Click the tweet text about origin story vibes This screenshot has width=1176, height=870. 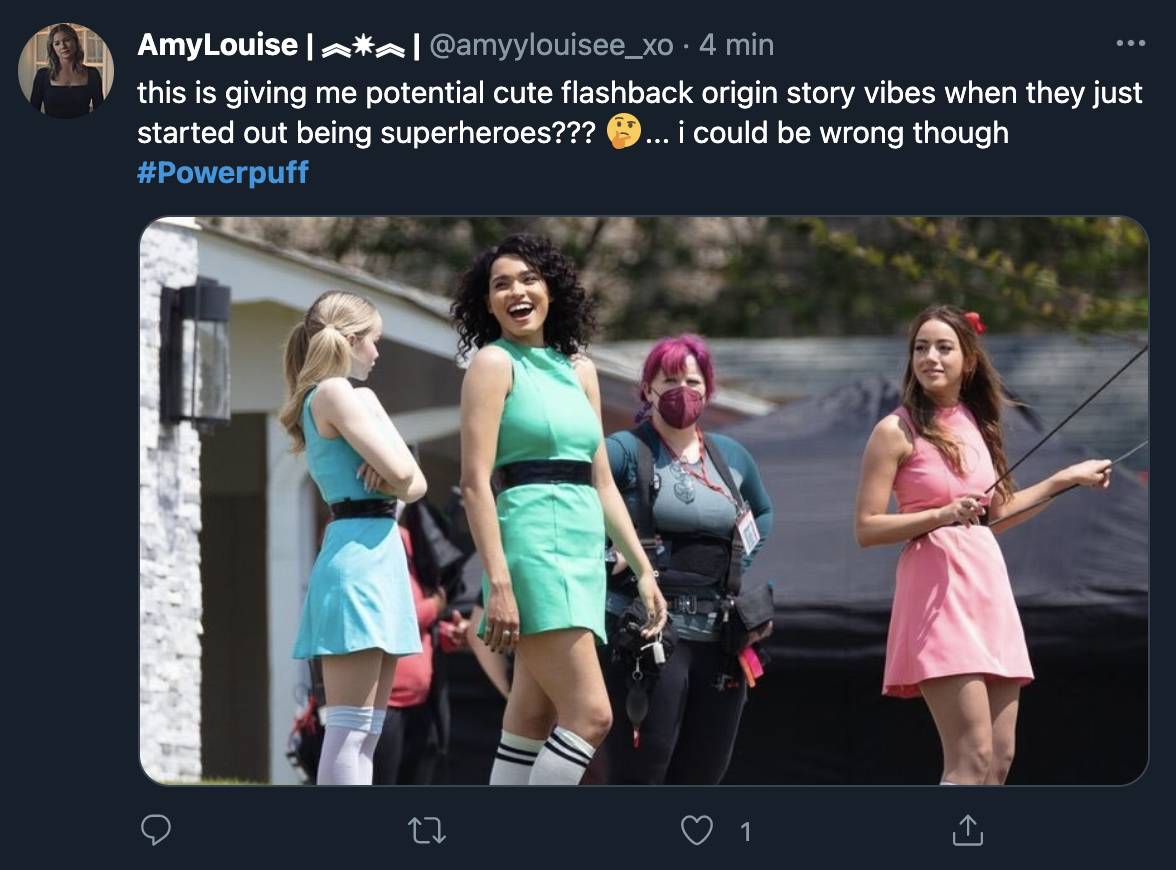click(x=640, y=94)
